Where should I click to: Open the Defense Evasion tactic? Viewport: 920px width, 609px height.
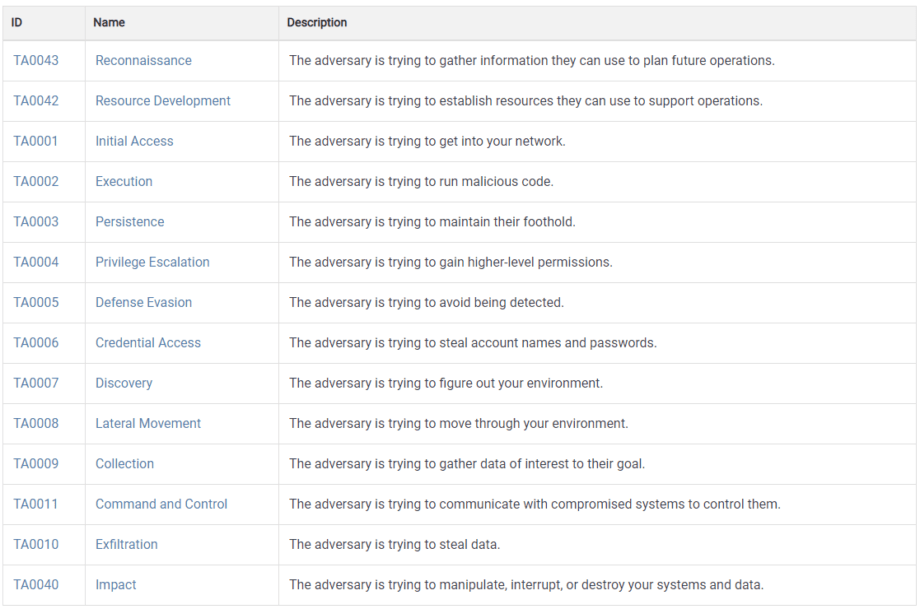143,302
